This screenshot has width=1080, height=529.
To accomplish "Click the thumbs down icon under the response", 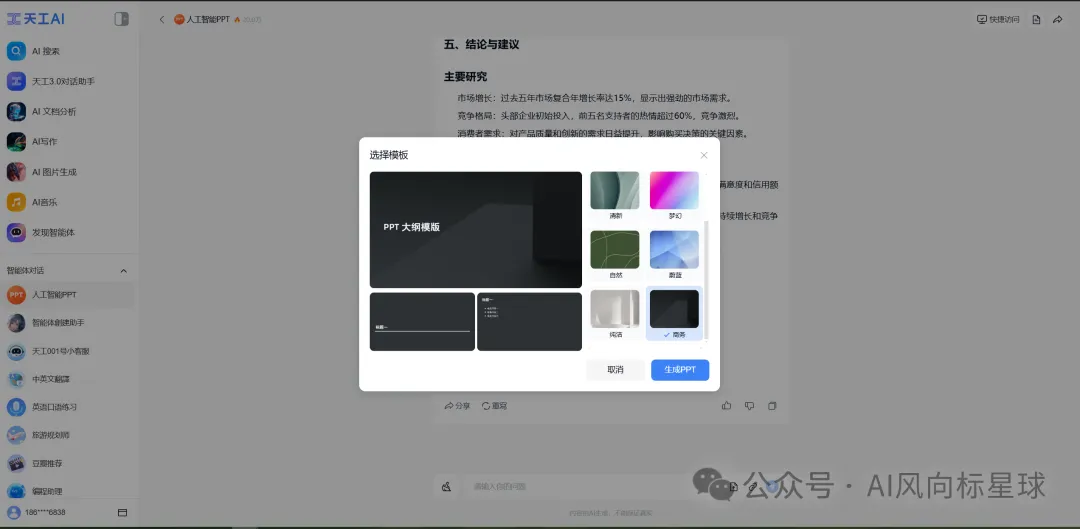I will (x=749, y=406).
